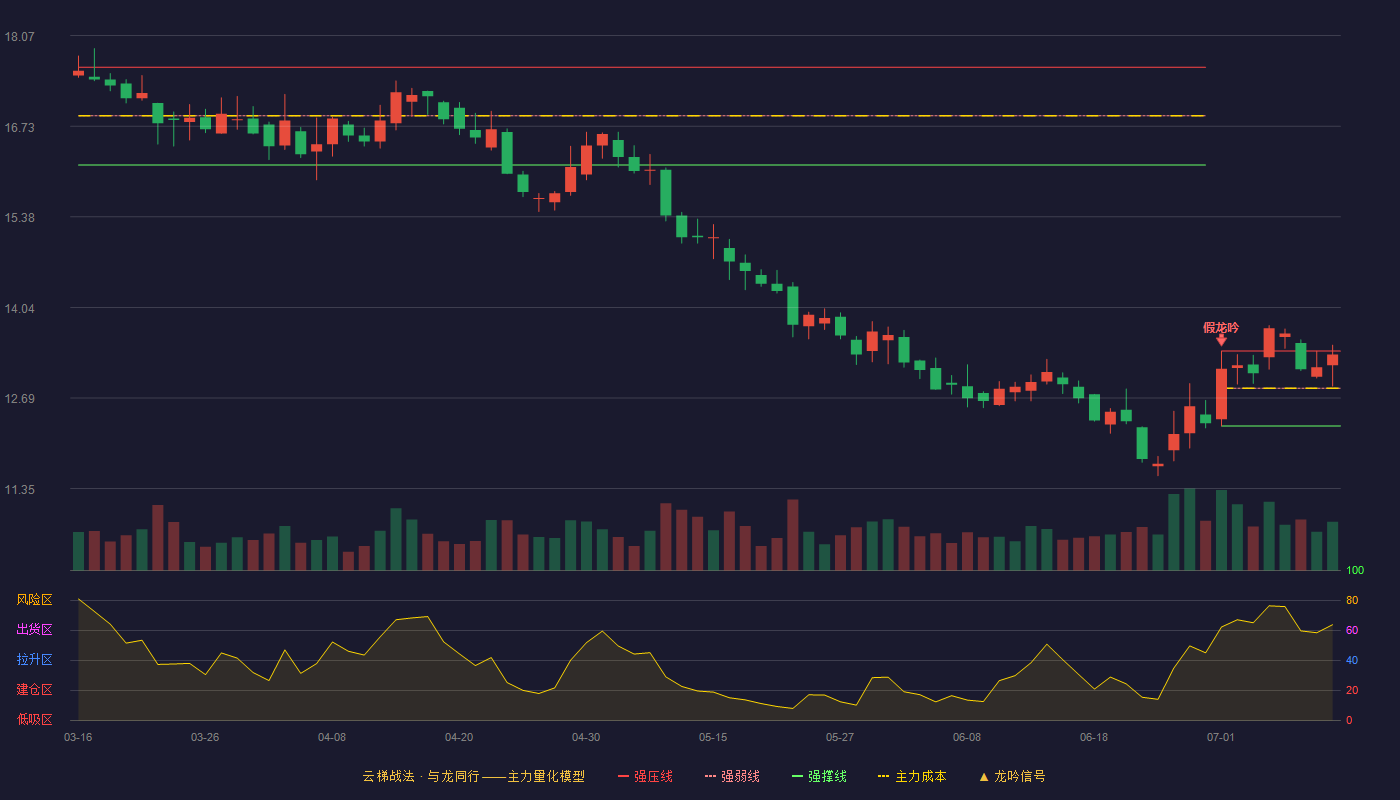
Task: Select the 建仓区 zone label
Action: (x=35, y=690)
